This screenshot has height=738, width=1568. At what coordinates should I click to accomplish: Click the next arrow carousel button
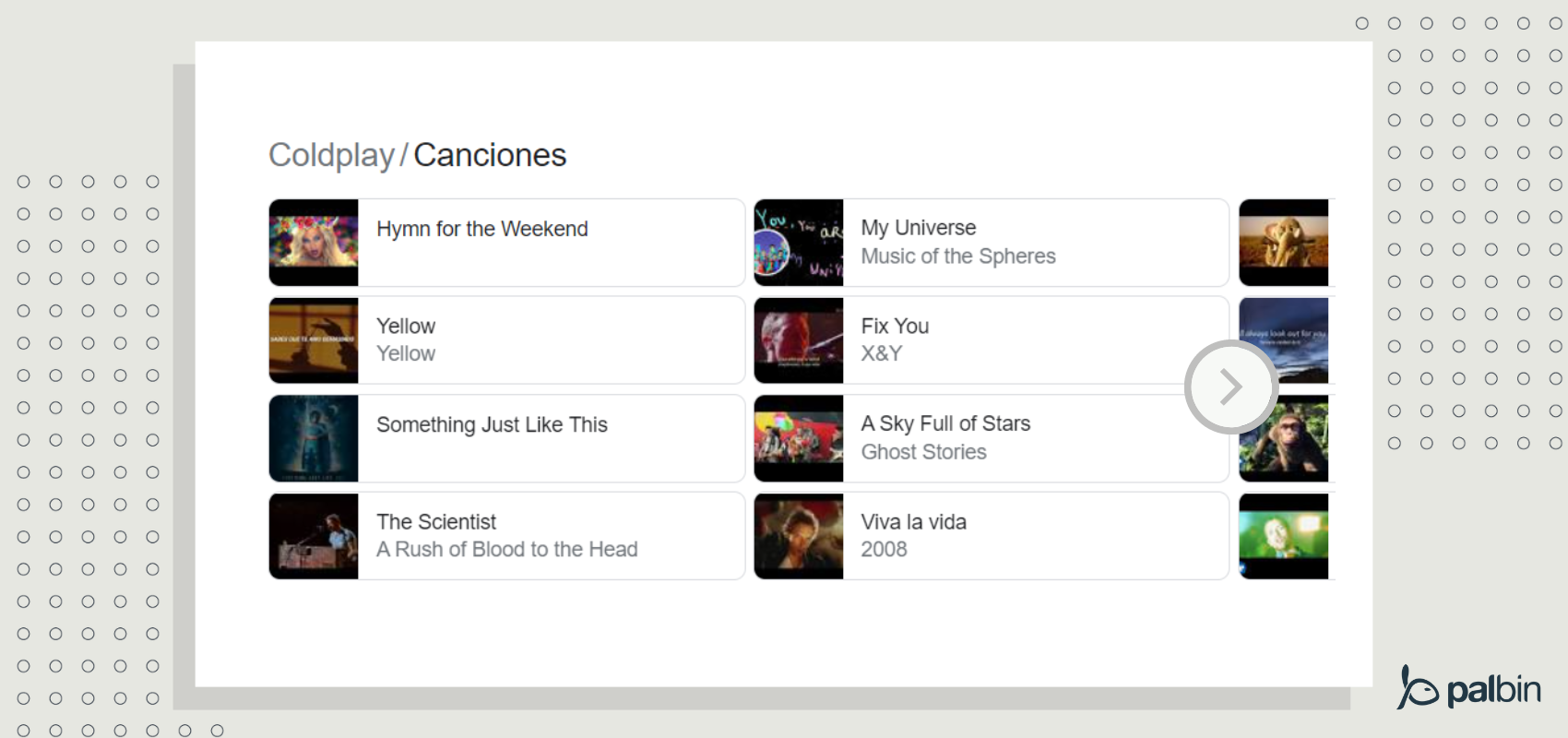pos(1230,387)
